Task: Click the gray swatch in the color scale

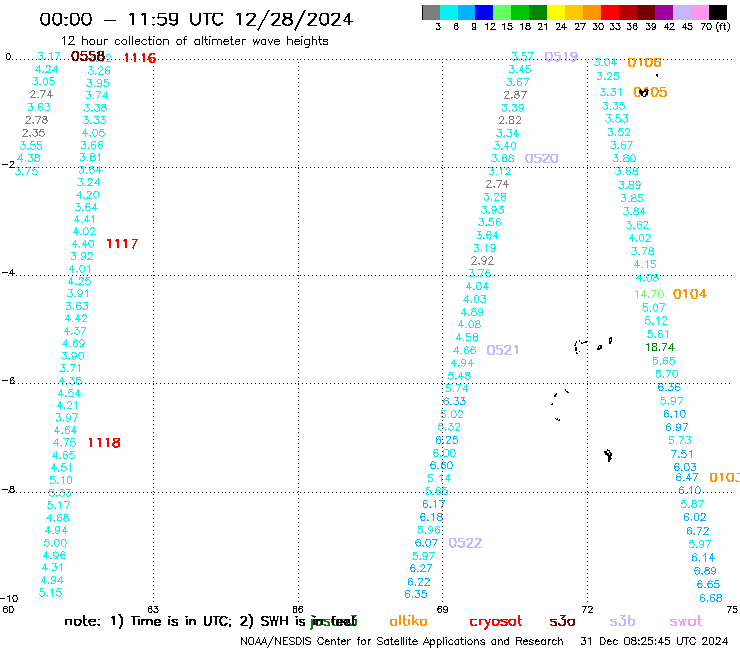Action: coord(431,12)
